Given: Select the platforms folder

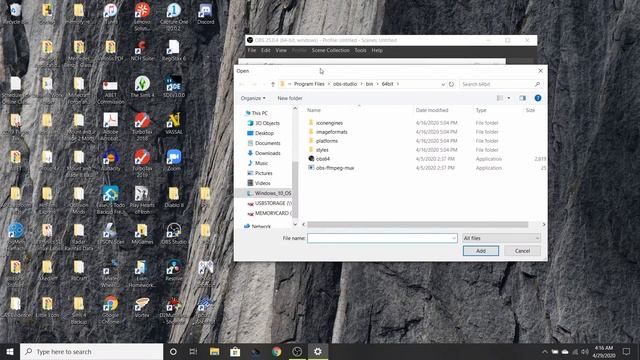Looking at the screenshot, I should [327, 141].
